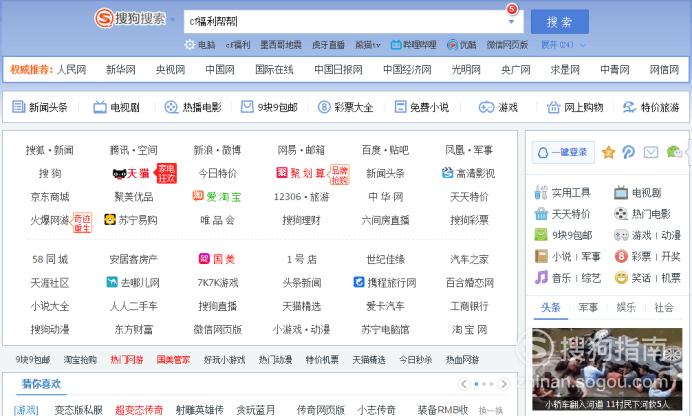Open the 爱淘宝 logo link

point(217,196)
